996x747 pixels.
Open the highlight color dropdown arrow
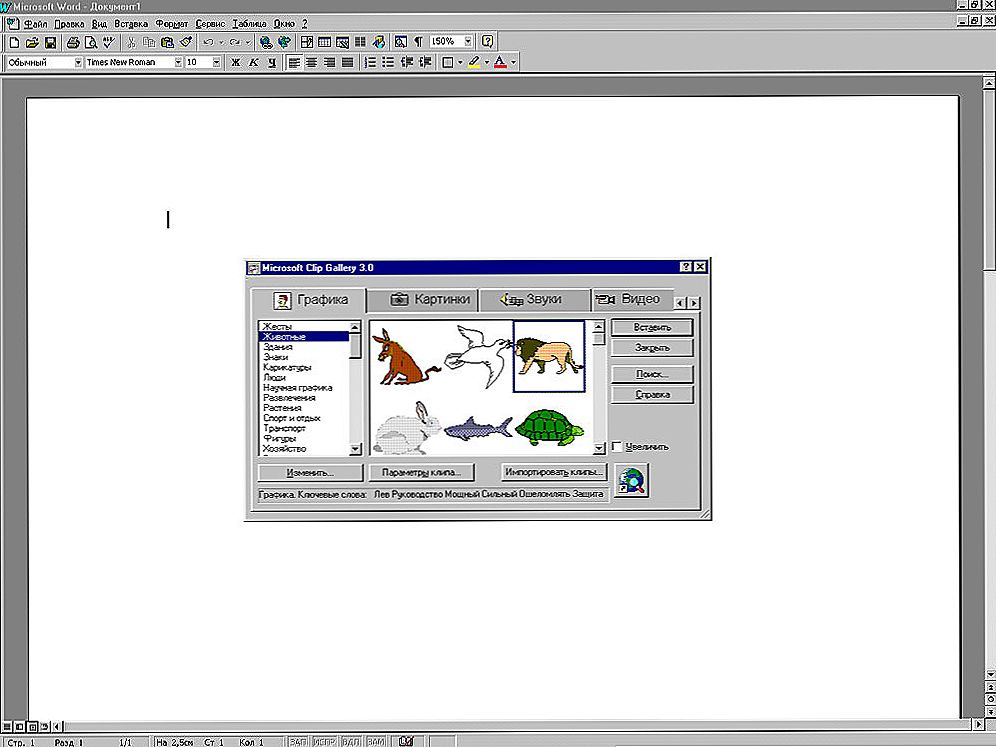point(487,62)
